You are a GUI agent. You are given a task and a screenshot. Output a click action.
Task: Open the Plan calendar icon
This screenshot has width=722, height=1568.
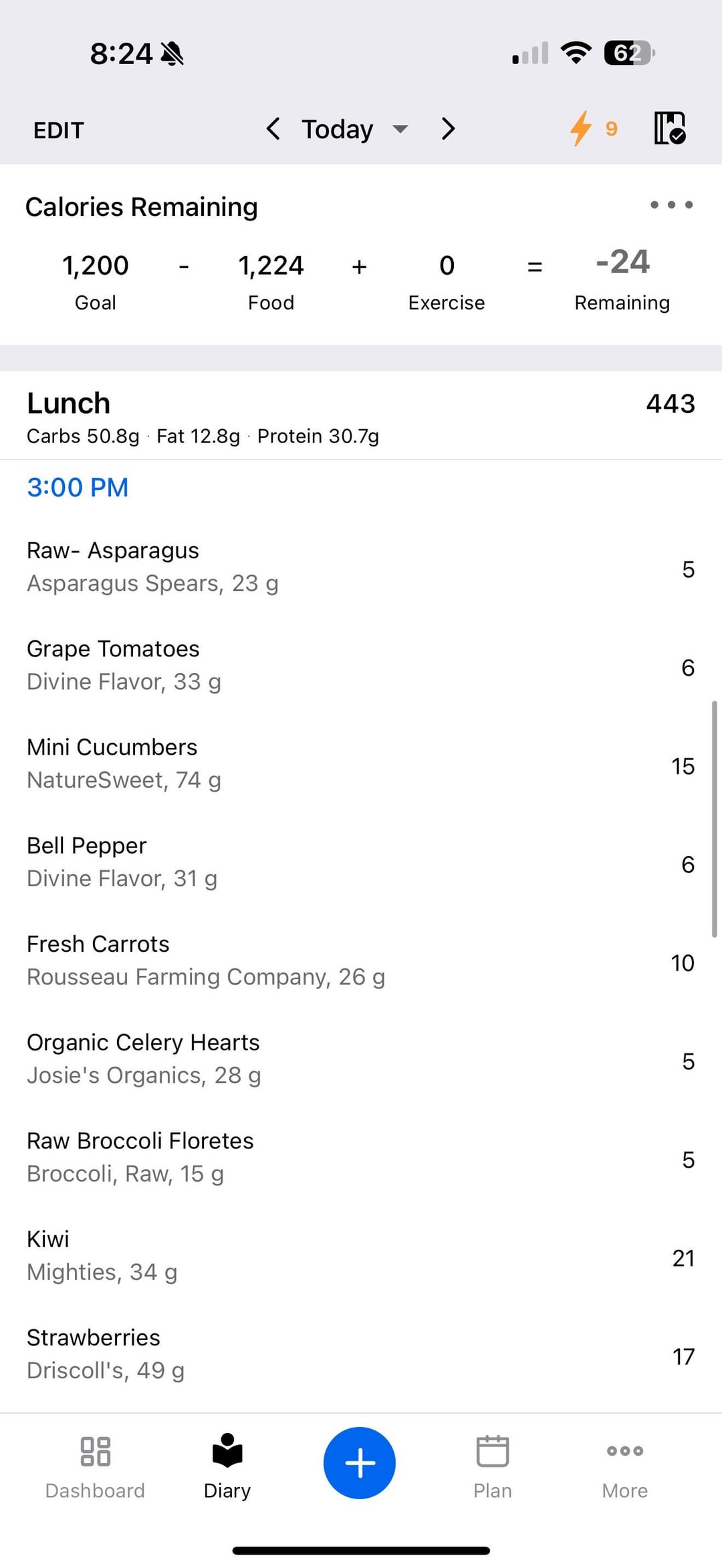point(493,1451)
